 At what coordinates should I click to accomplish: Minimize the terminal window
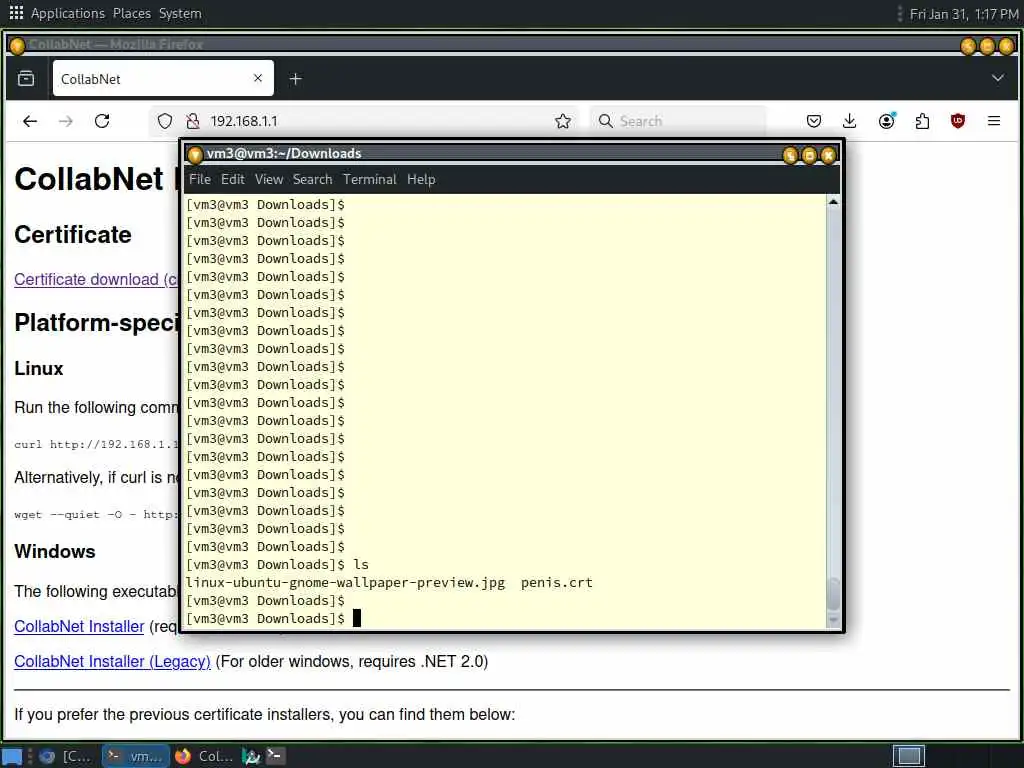[x=790, y=155]
